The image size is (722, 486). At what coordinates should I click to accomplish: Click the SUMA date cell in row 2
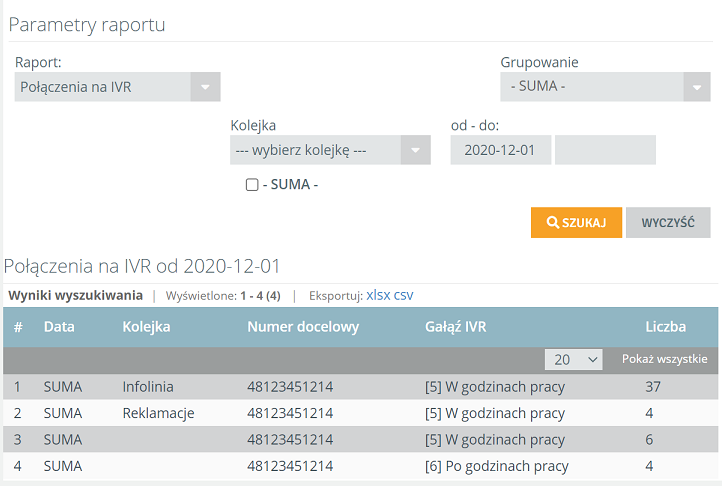(x=63, y=413)
